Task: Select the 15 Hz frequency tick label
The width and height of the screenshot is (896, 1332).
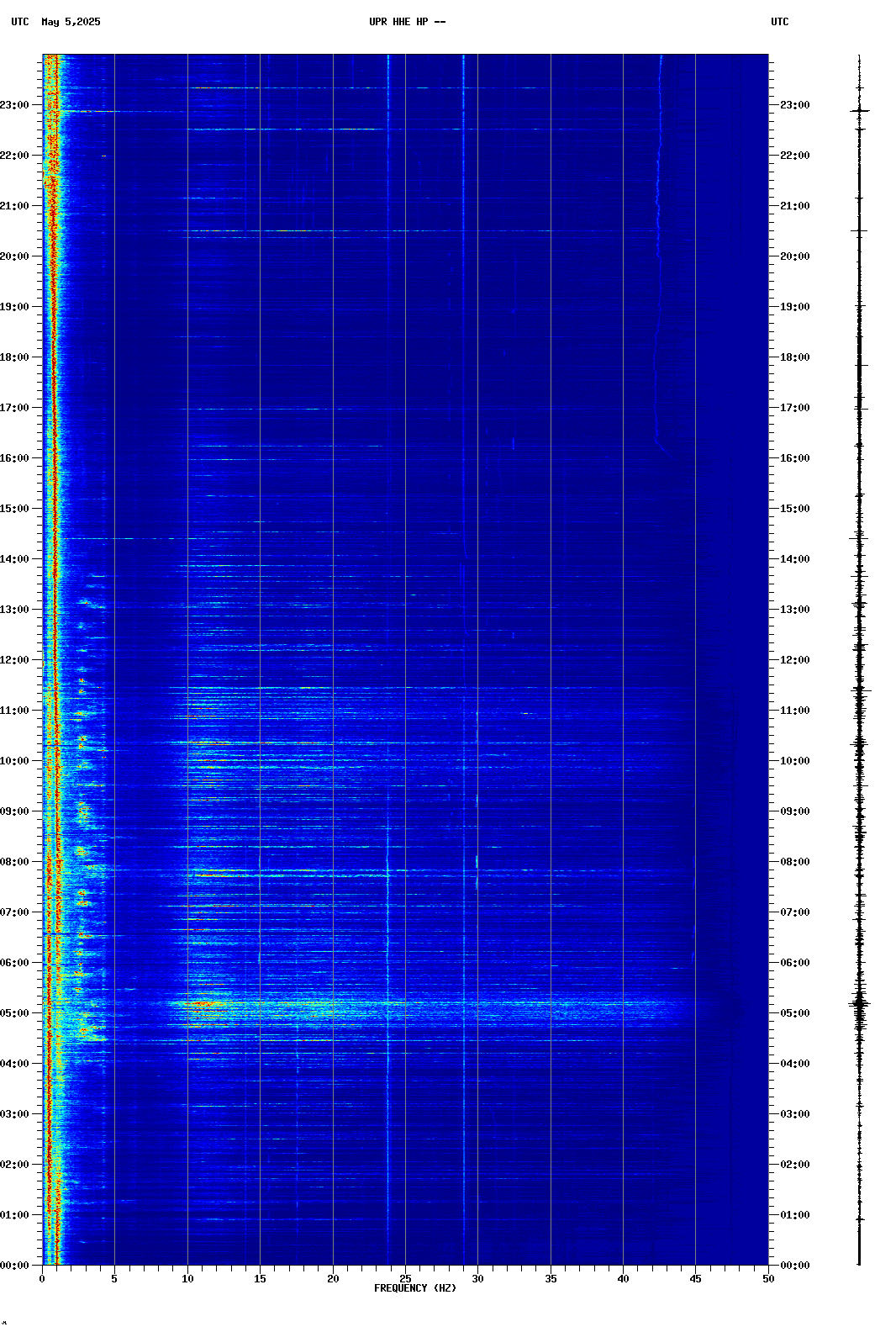Action: coord(260,1279)
